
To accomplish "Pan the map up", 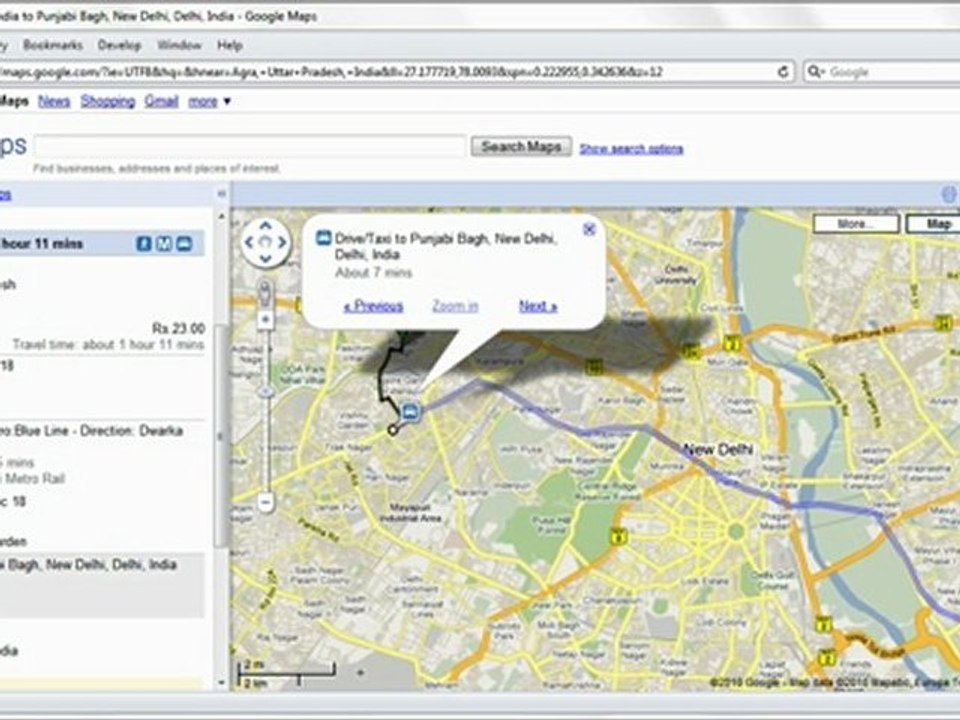I will tap(265, 227).
